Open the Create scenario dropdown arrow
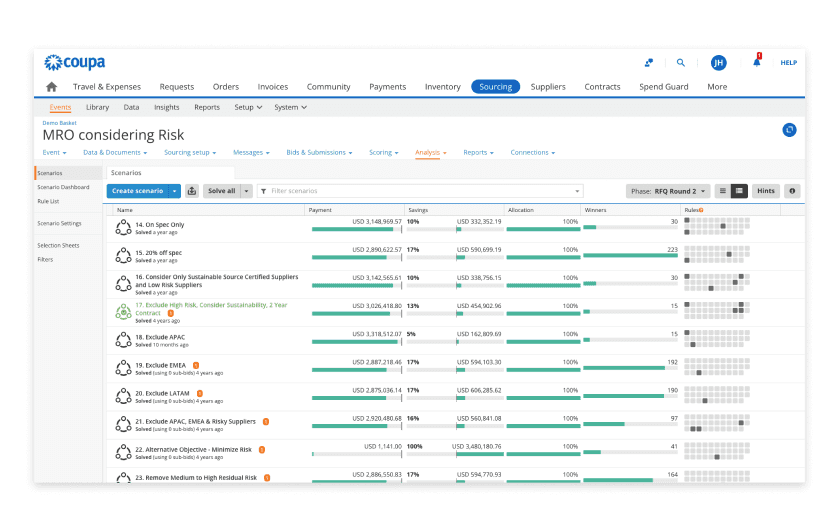This screenshot has height=531, width=838. coord(175,191)
